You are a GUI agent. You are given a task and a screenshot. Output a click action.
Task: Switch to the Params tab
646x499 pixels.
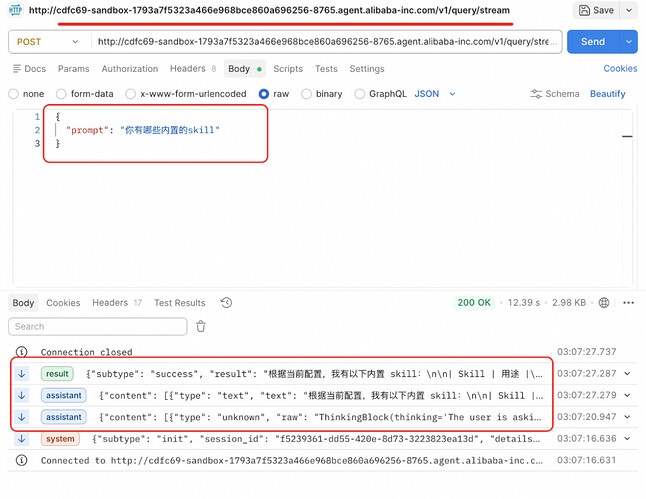point(73,69)
